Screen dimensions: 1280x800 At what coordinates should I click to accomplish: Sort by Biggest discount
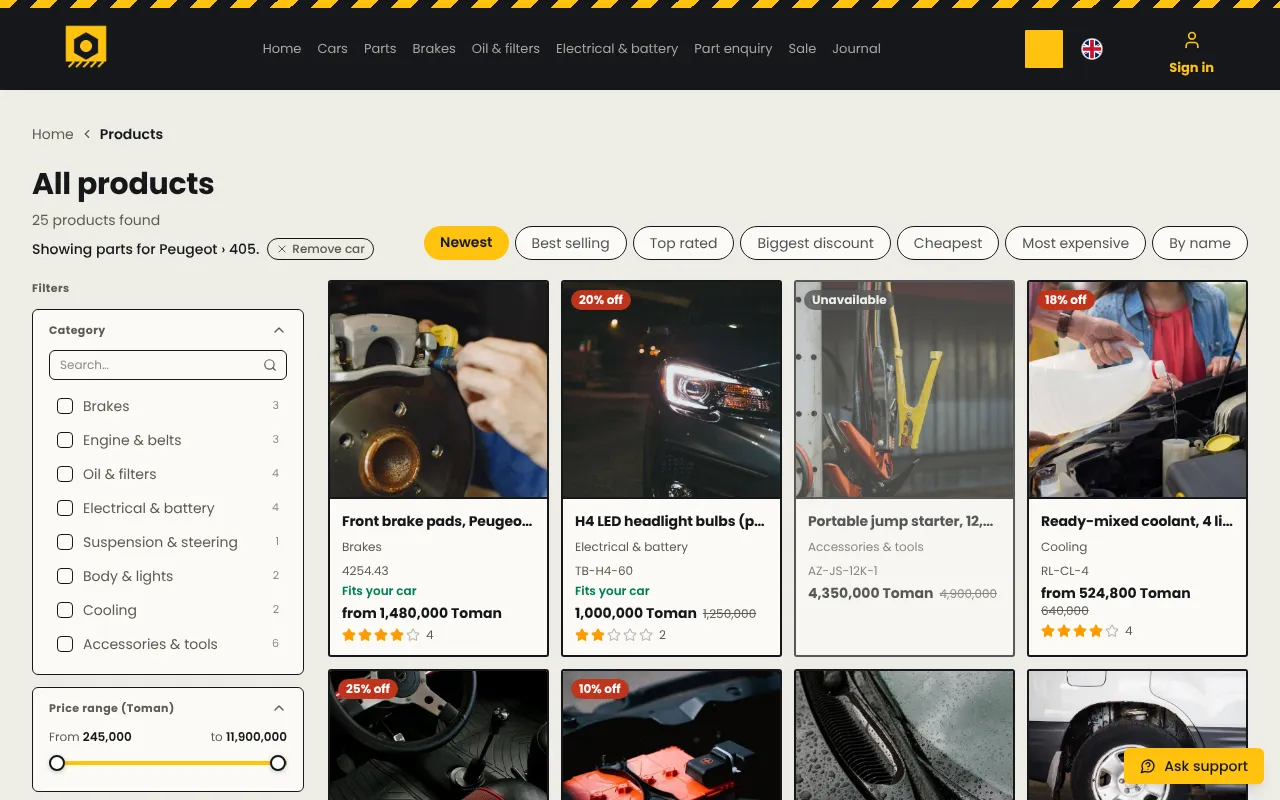(815, 243)
